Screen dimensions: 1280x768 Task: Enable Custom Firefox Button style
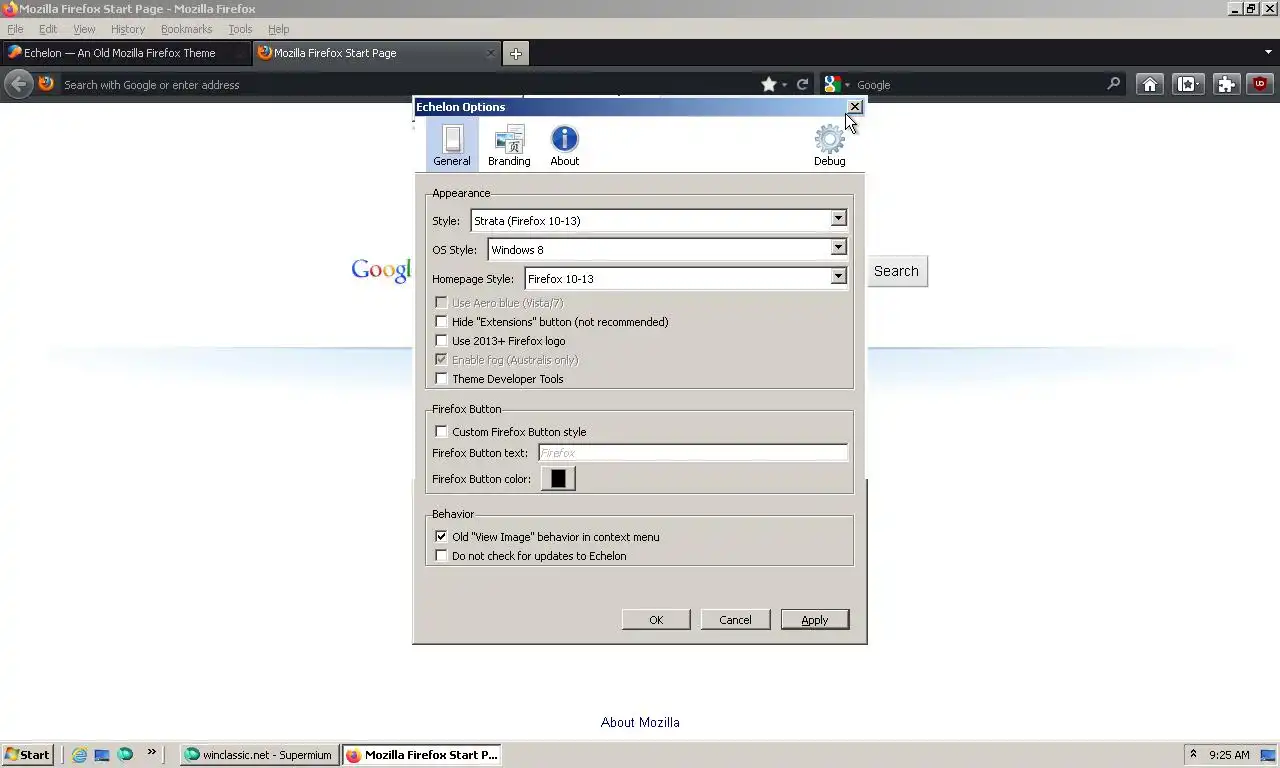pyautogui.click(x=441, y=432)
